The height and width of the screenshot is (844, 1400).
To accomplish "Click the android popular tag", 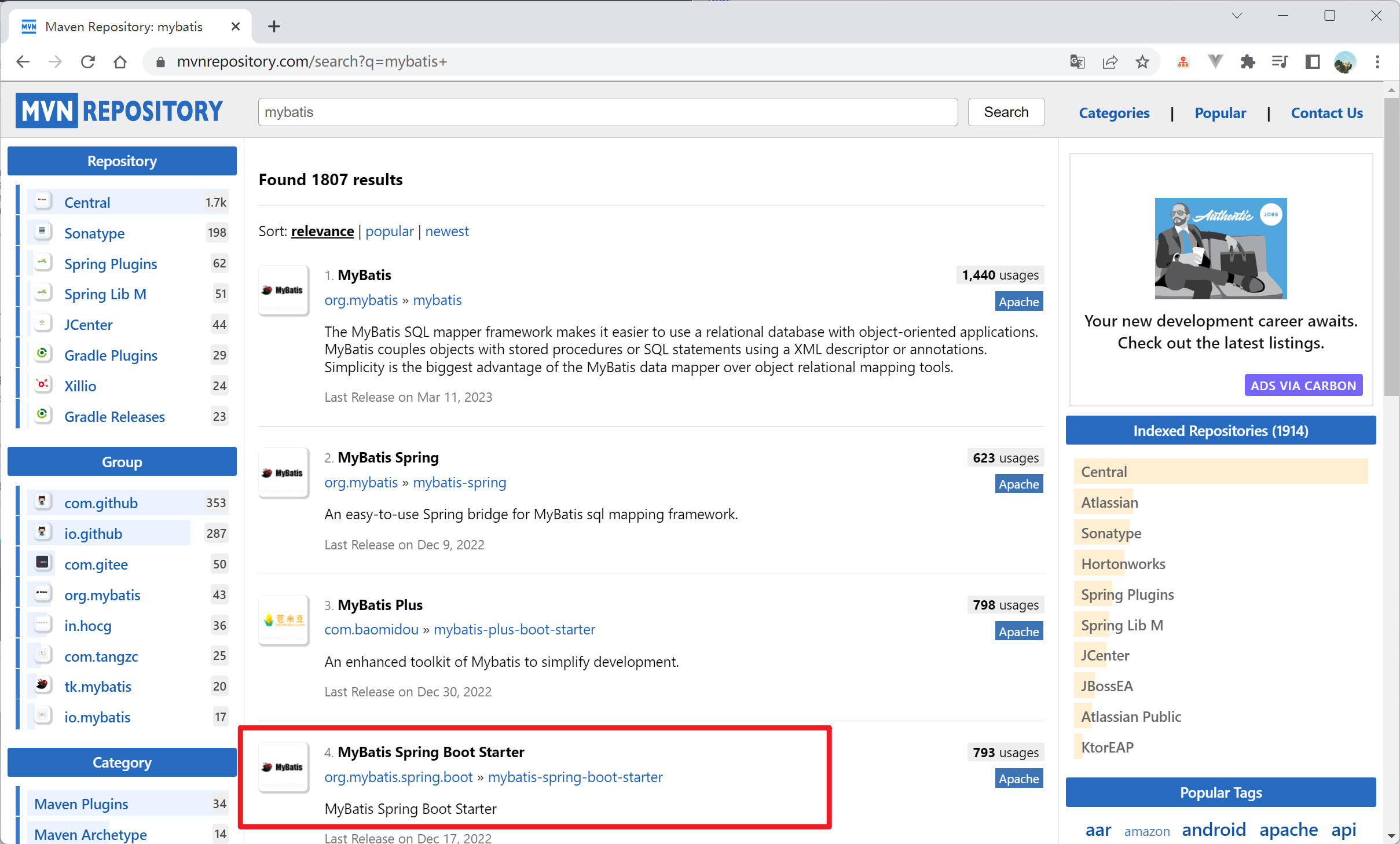I will coord(1213,829).
